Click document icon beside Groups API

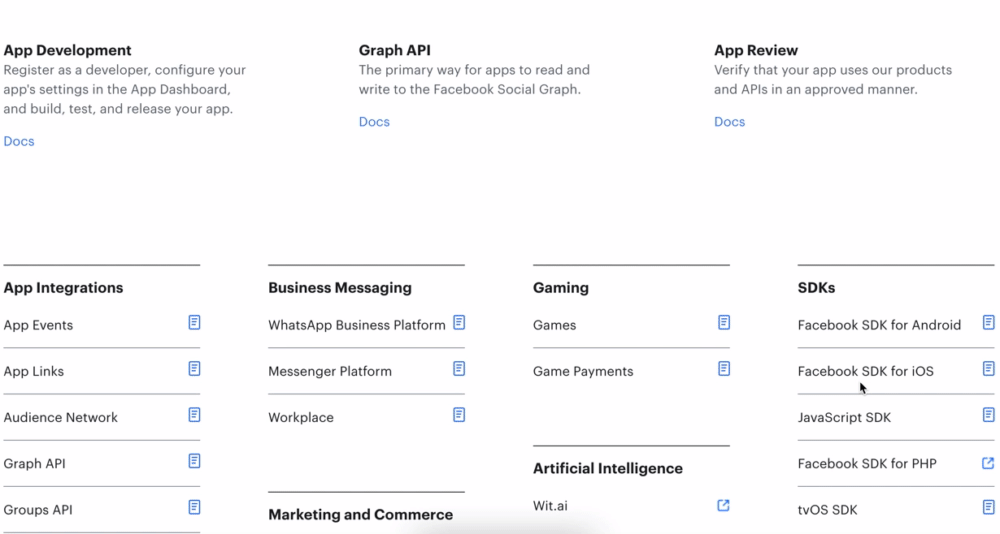pos(195,508)
